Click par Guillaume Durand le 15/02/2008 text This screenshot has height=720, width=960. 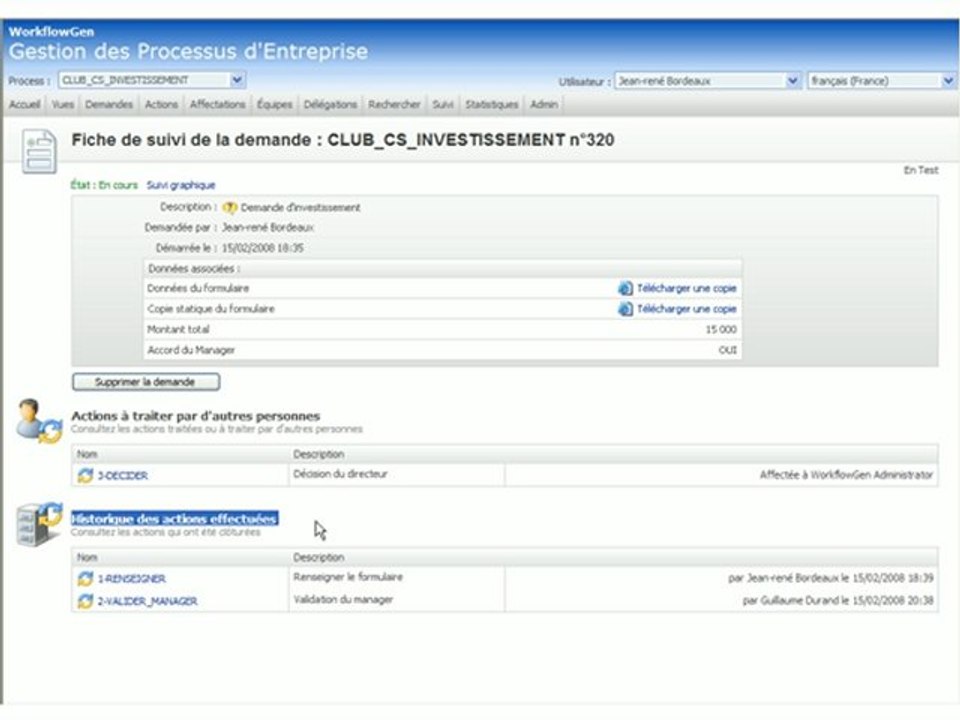[838, 601]
